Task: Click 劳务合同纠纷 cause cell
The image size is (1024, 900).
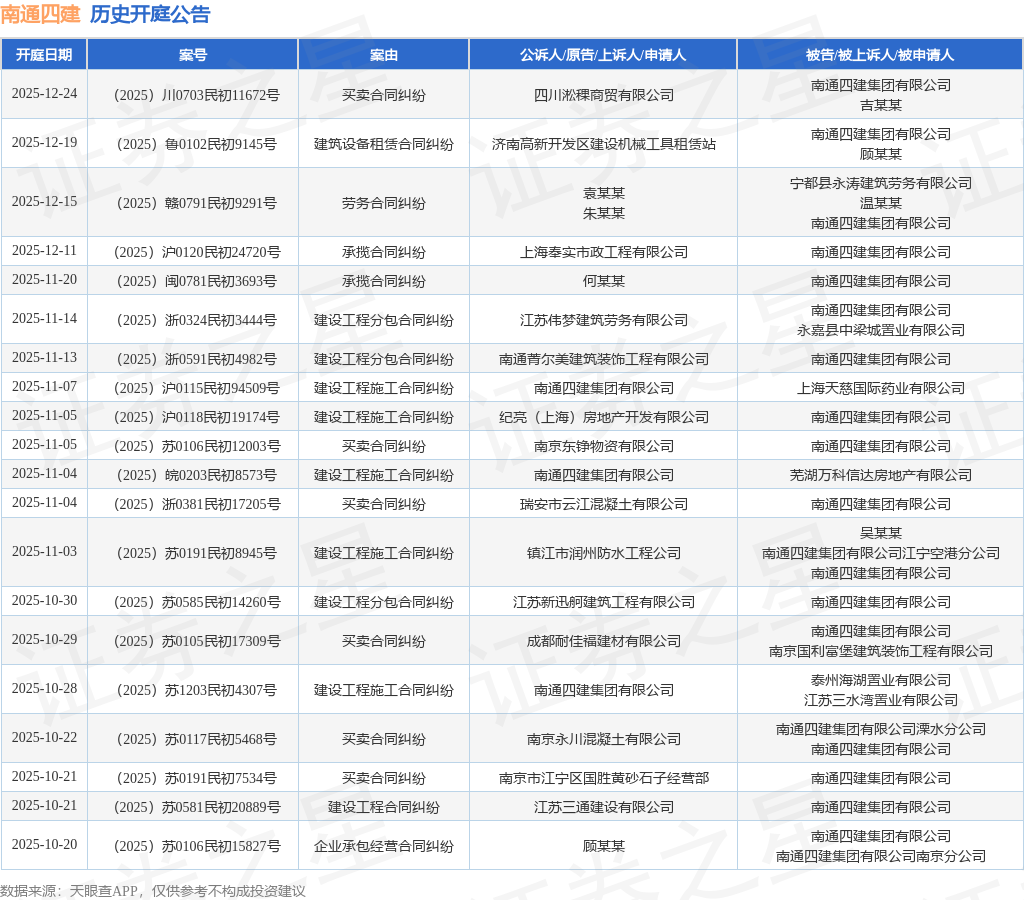Action: click(x=383, y=203)
